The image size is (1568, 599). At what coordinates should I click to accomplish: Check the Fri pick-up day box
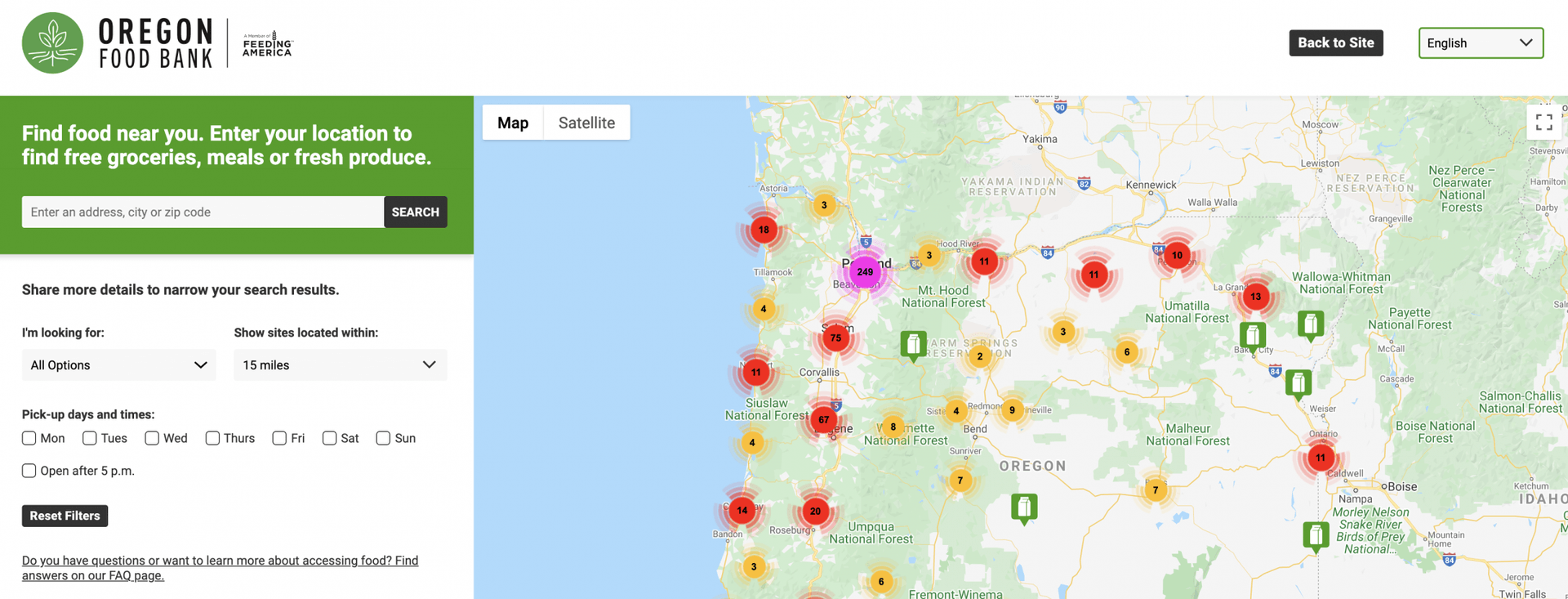tap(279, 438)
